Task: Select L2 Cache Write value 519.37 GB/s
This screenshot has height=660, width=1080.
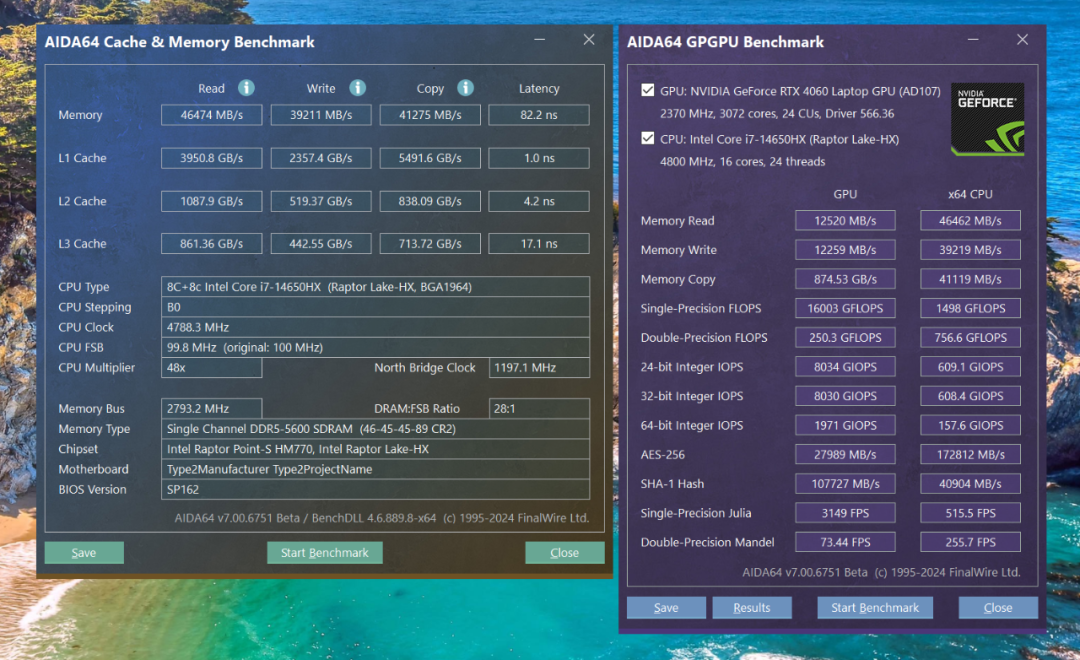Action: click(x=321, y=201)
